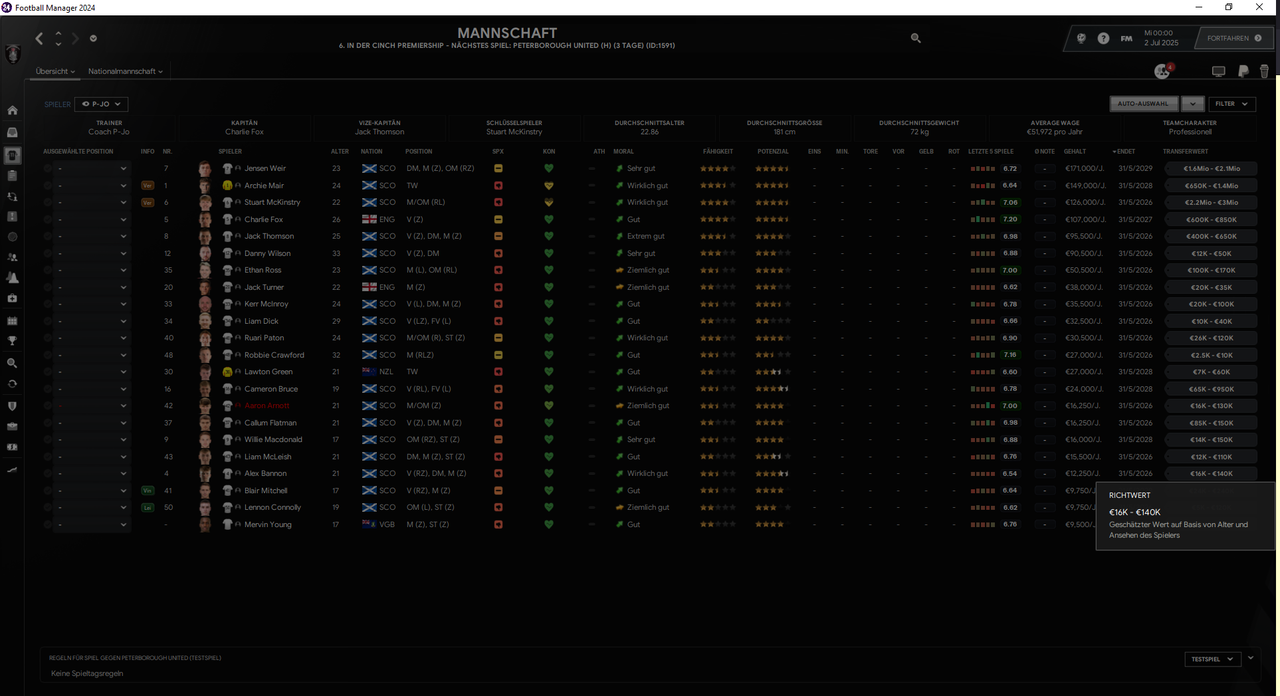
Task: Open position dropdown for Charlie Fox
Action: click(92, 220)
